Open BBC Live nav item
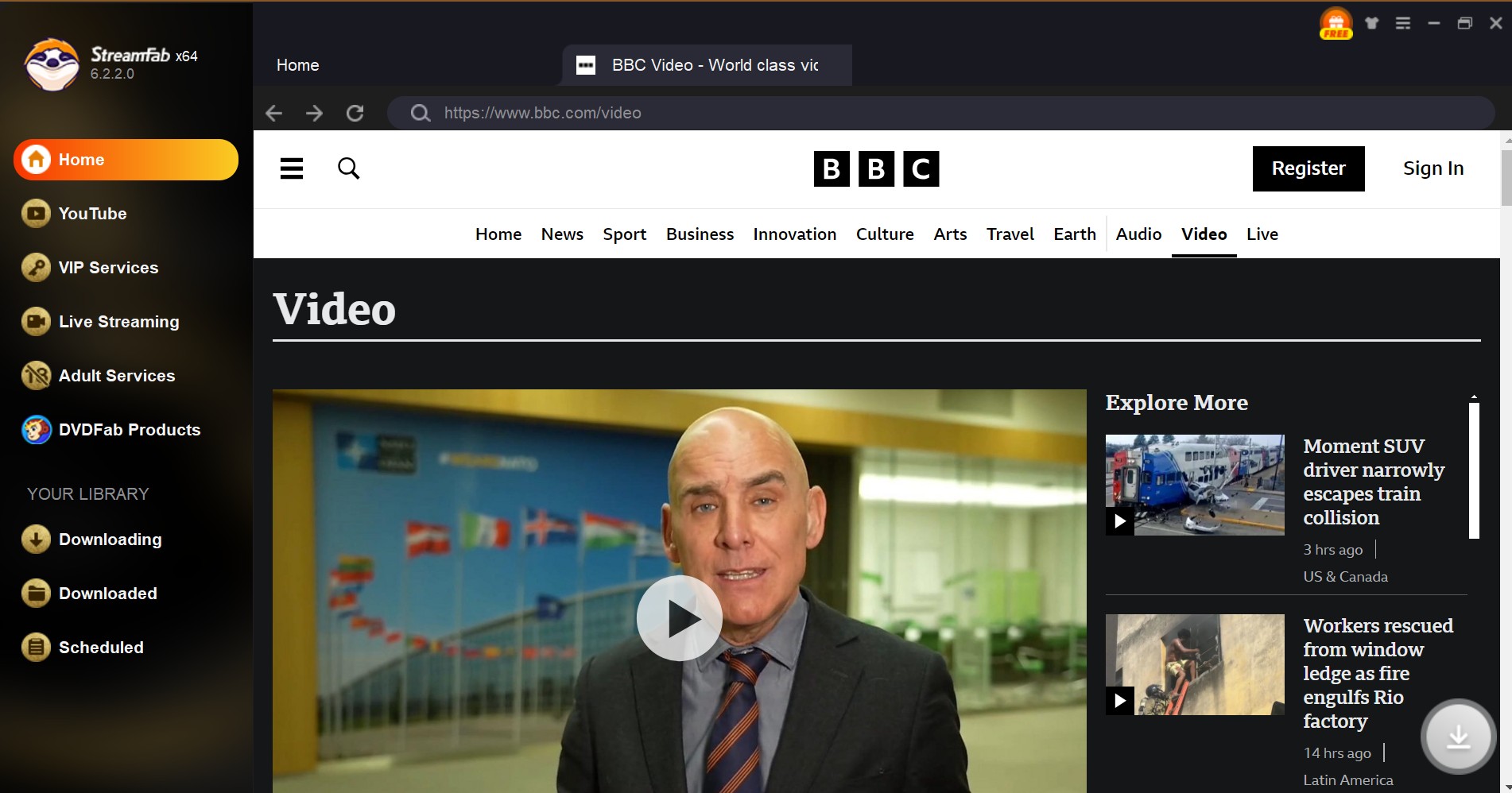 pyautogui.click(x=1262, y=234)
